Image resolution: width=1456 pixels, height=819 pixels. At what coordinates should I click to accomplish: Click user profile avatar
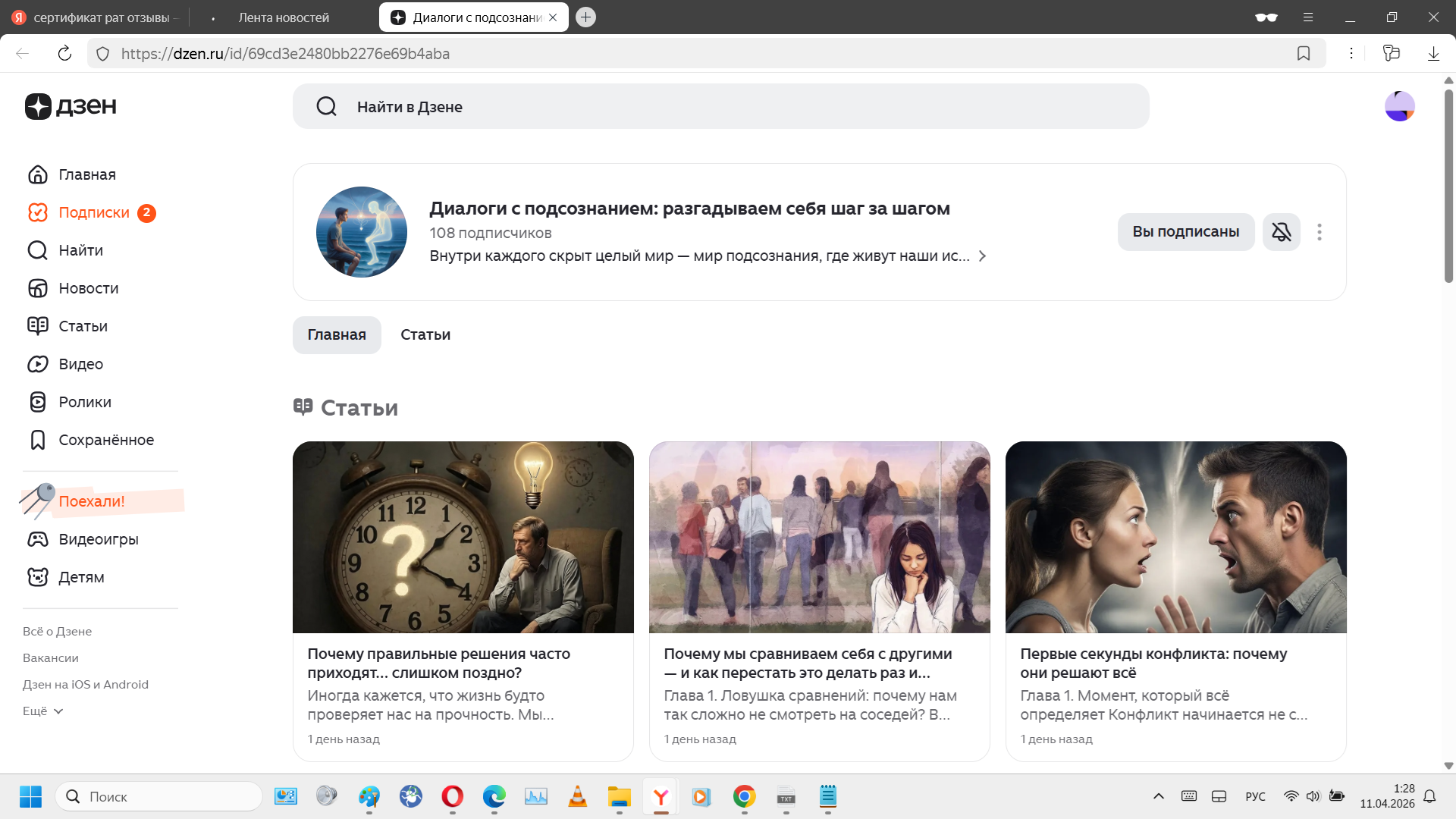[1399, 106]
